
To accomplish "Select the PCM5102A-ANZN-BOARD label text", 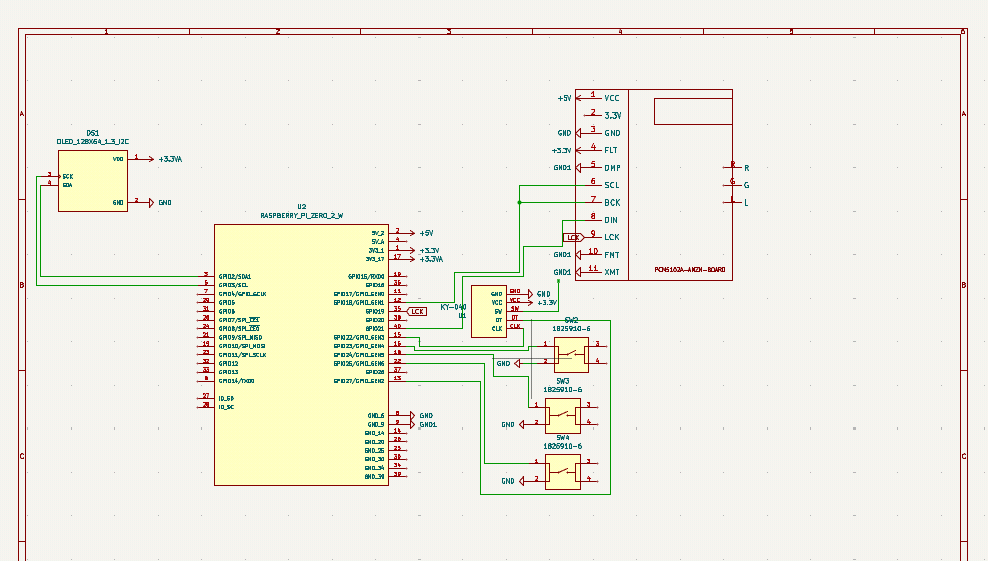I will click(x=690, y=269).
